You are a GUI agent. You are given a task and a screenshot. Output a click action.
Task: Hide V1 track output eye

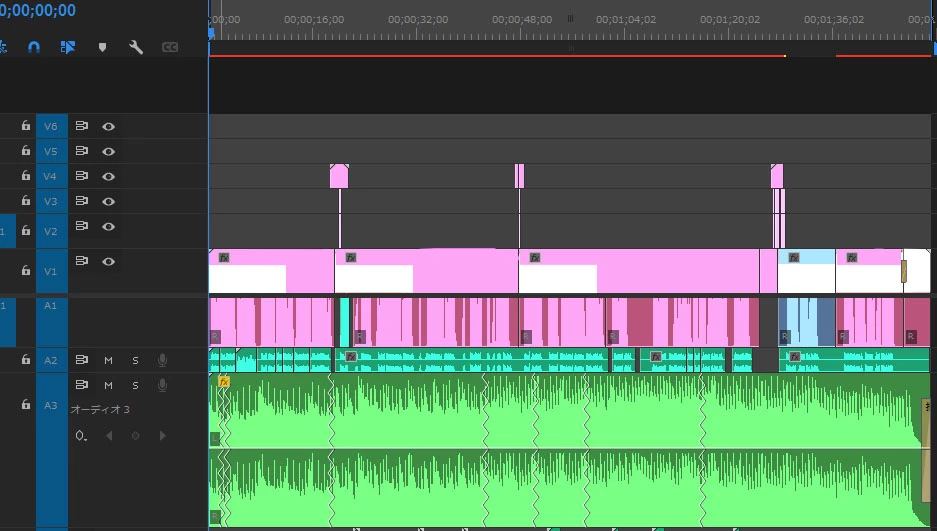(108, 262)
